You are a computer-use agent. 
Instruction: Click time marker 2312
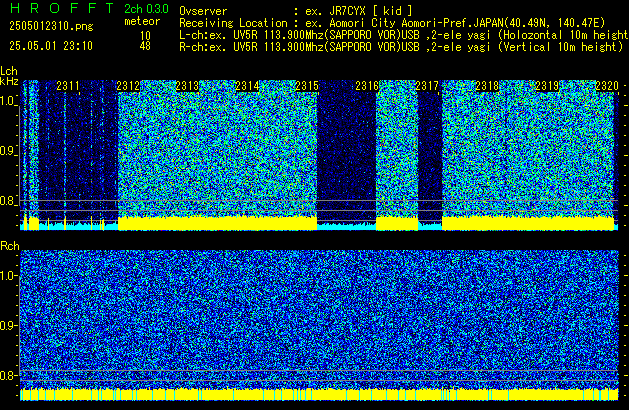(x=128, y=86)
